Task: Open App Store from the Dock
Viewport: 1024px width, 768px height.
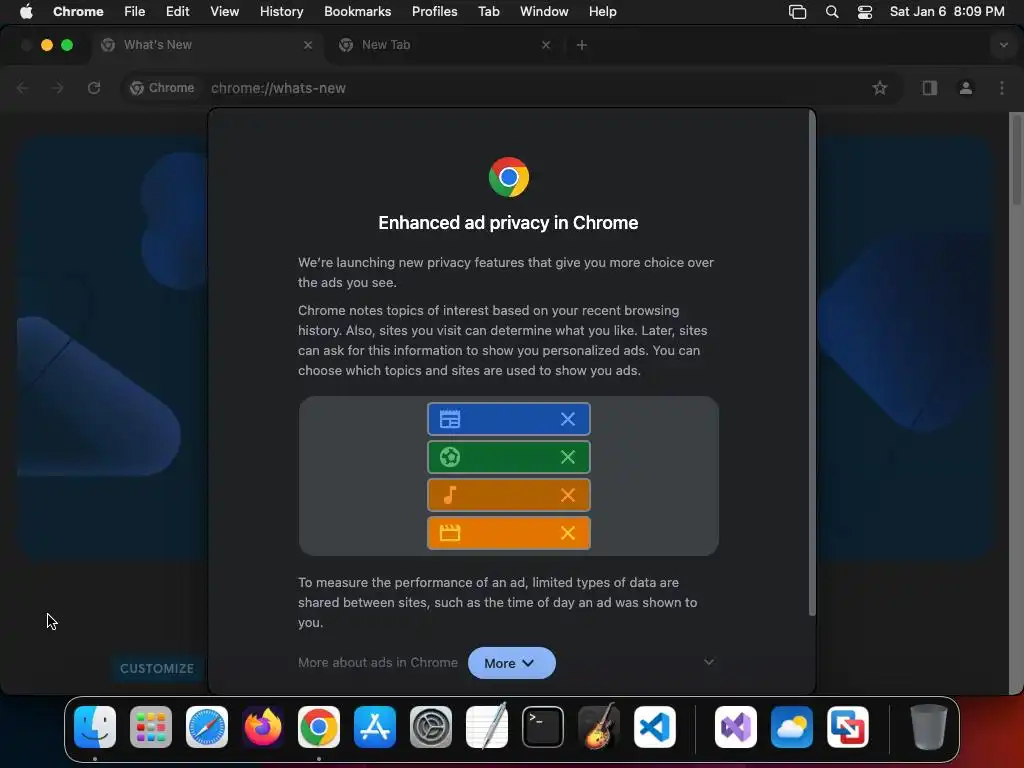Action: (x=375, y=727)
